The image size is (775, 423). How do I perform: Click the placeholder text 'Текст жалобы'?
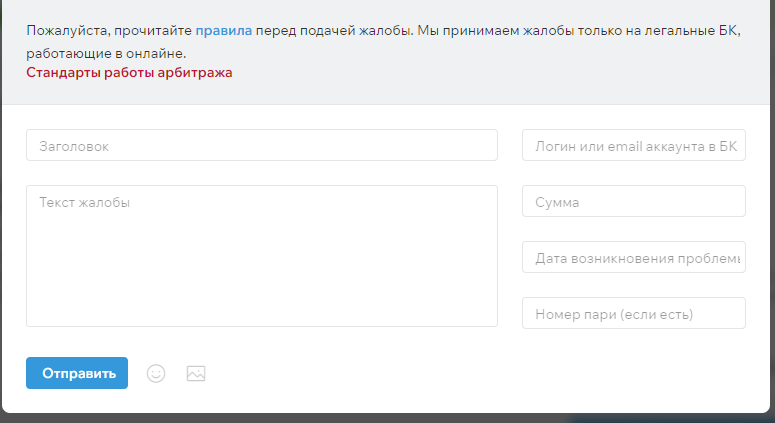click(85, 202)
